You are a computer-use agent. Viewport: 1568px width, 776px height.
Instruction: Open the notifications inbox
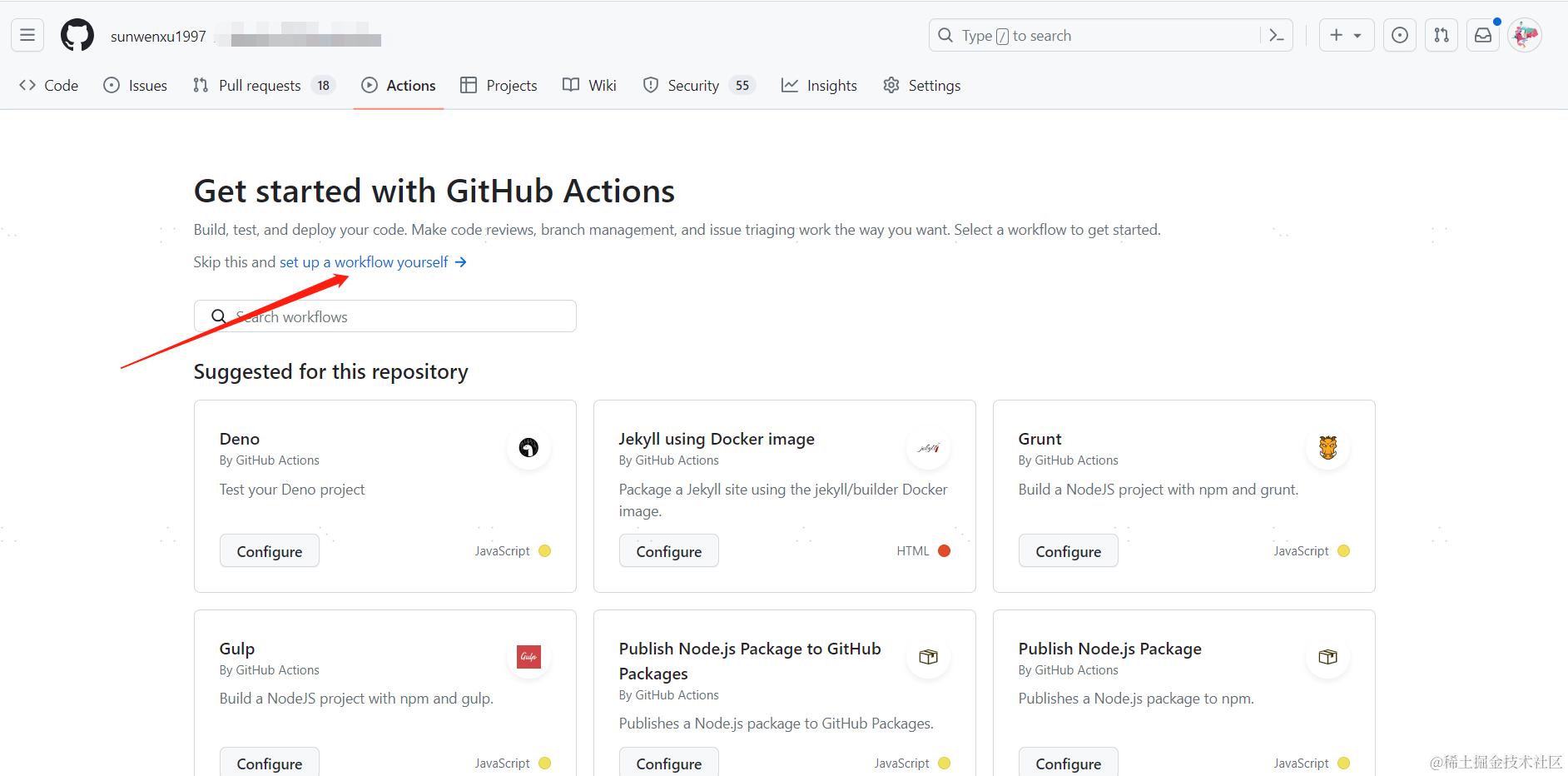coord(1483,35)
